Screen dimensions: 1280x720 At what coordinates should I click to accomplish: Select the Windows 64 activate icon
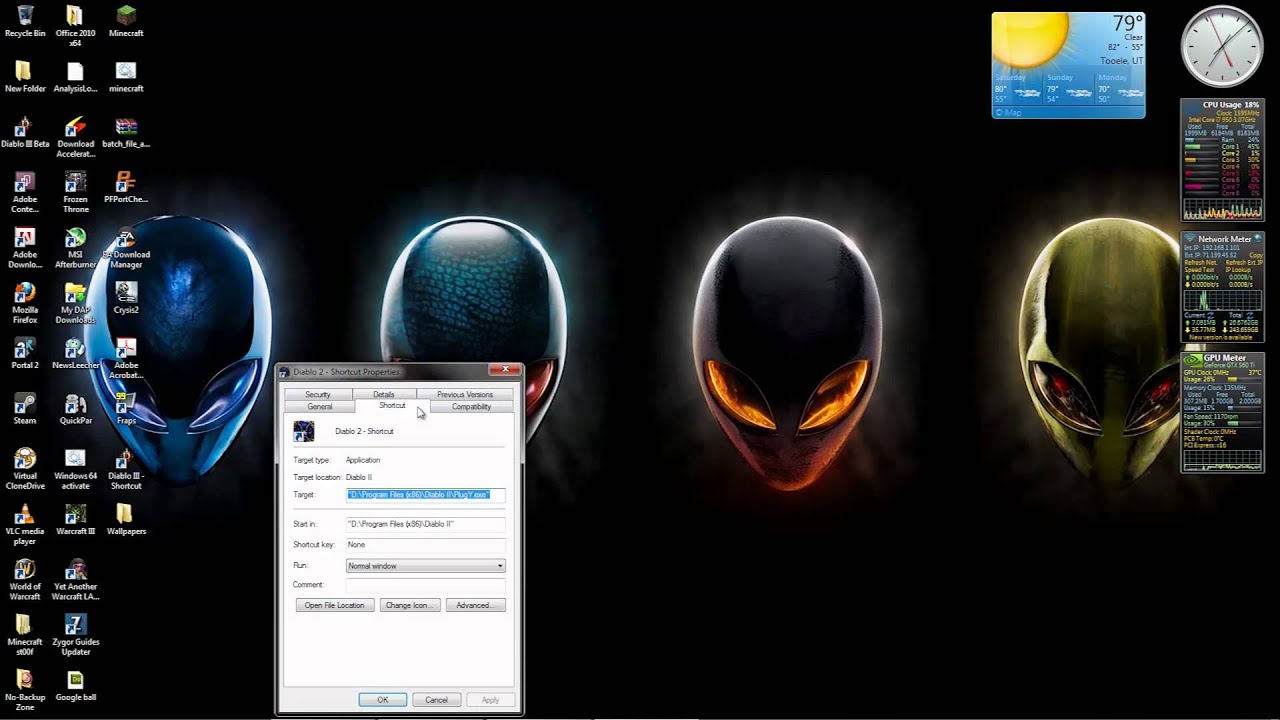[x=75, y=469]
